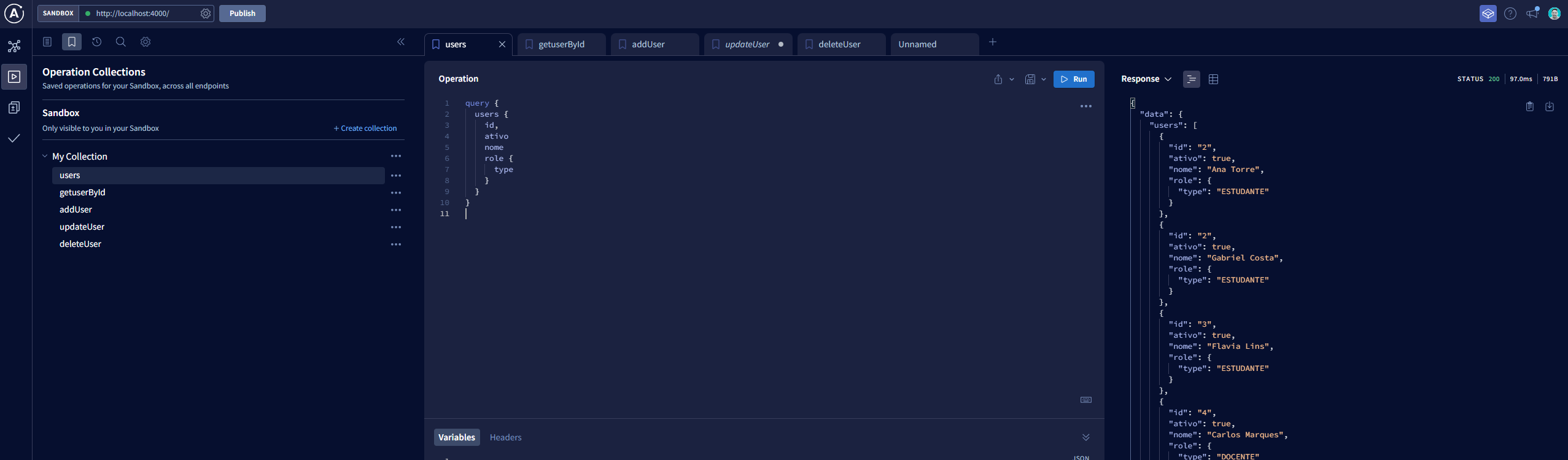The image size is (1568, 460).
Task: Click STATUS 200 indicator
Action: click(1478, 79)
